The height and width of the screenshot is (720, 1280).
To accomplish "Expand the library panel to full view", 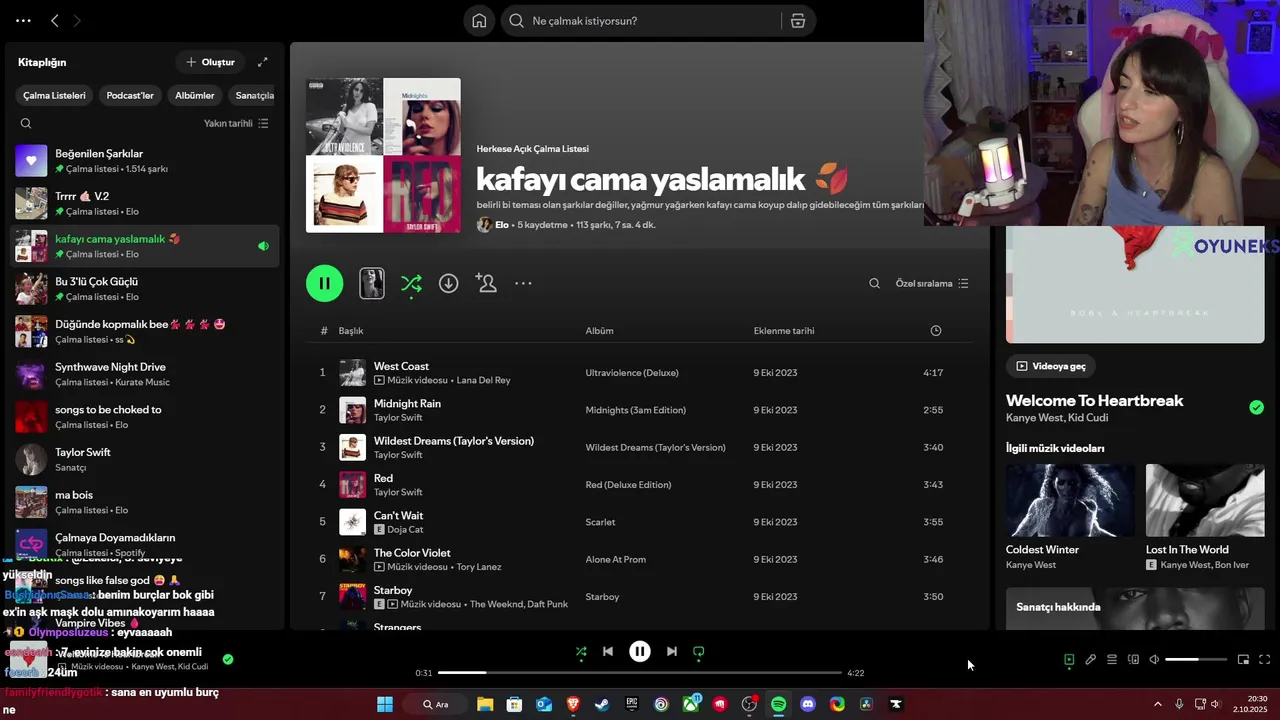I will (262, 62).
